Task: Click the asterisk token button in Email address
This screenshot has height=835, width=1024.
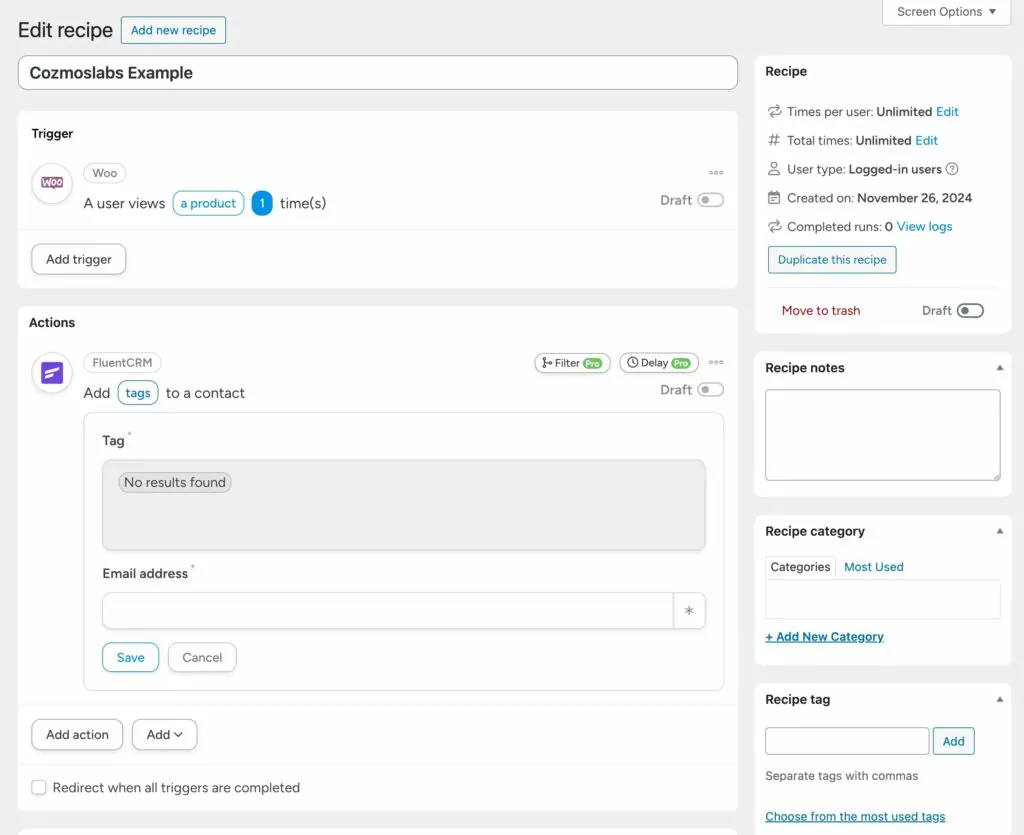Action: [689, 610]
